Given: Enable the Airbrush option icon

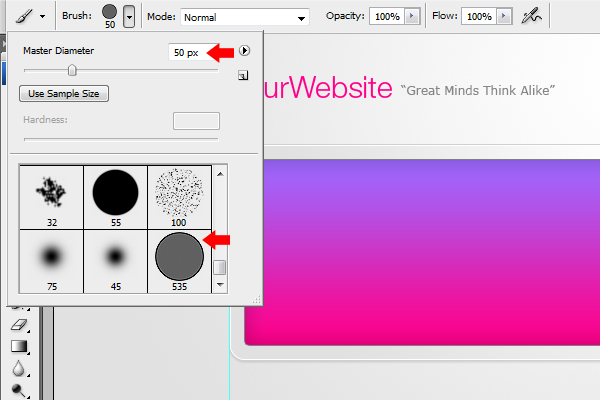Looking at the screenshot, I should click(x=532, y=16).
